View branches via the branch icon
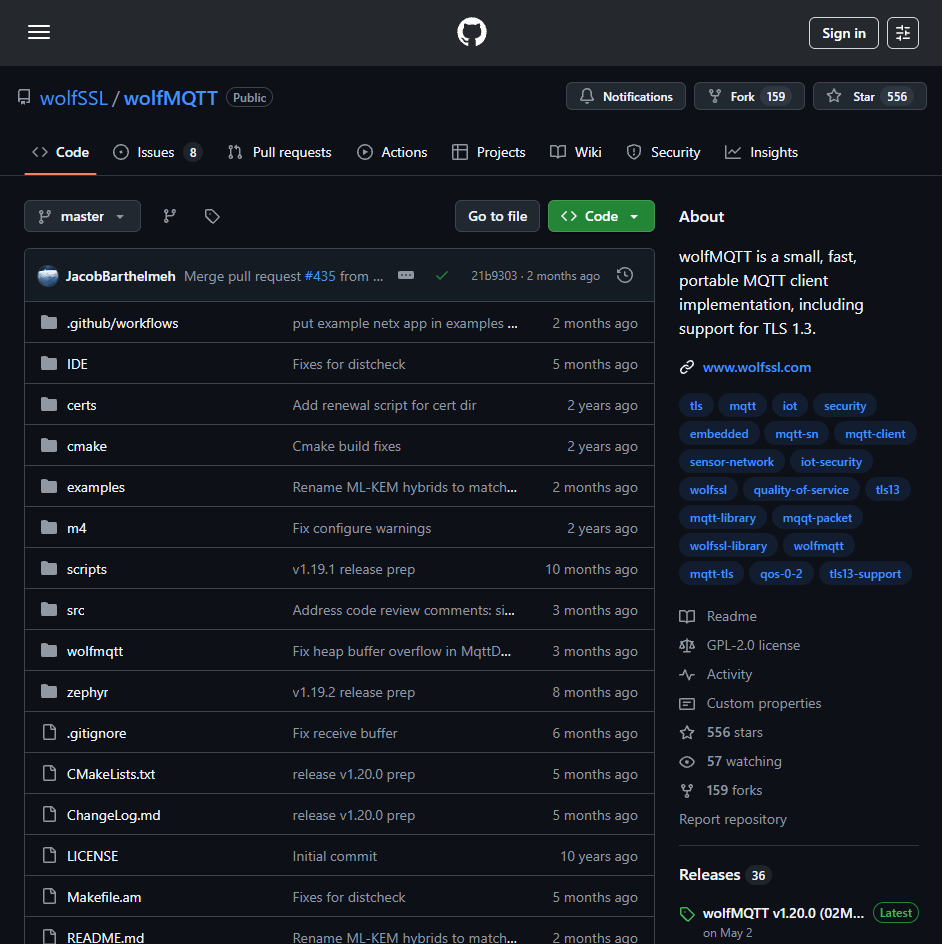Viewport: 942px width, 944px height. (170, 216)
